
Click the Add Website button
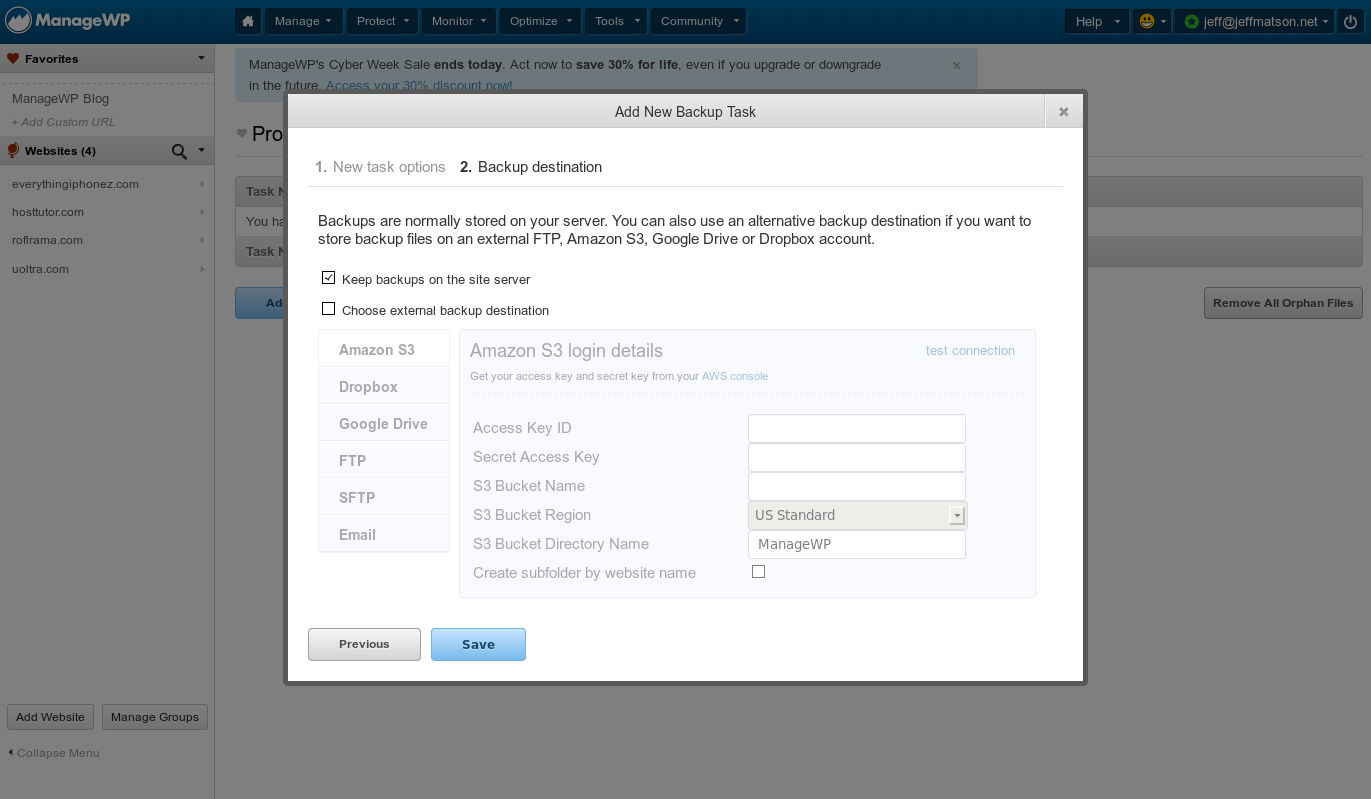pyautogui.click(x=50, y=717)
